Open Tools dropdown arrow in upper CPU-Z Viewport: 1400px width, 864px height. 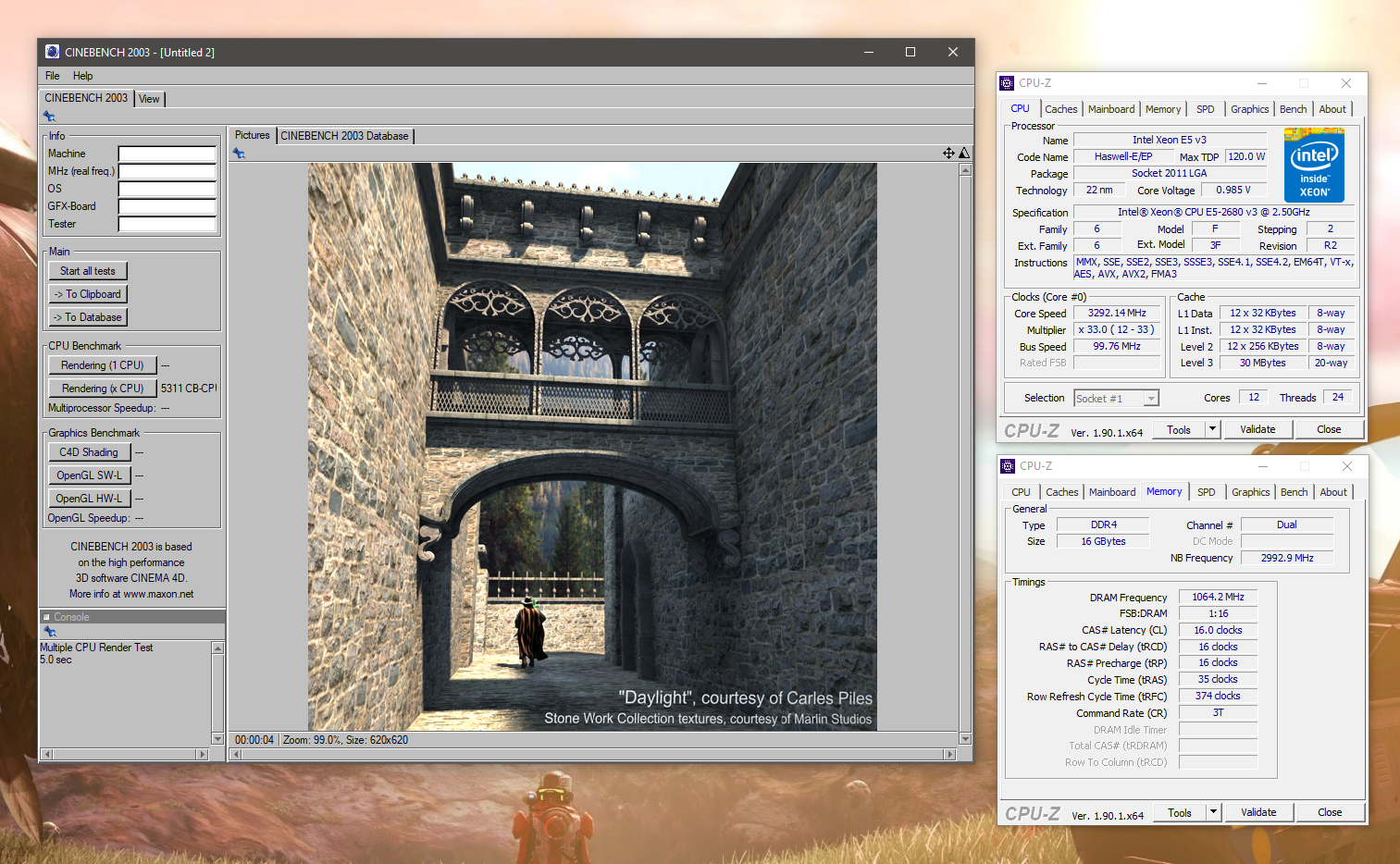point(1213,429)
